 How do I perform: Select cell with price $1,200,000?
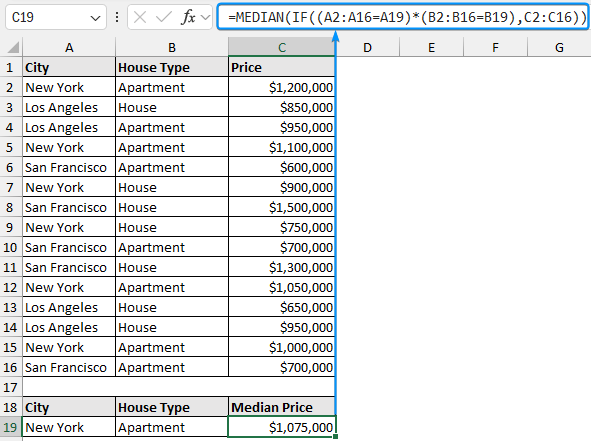click(x=282, y=87)
